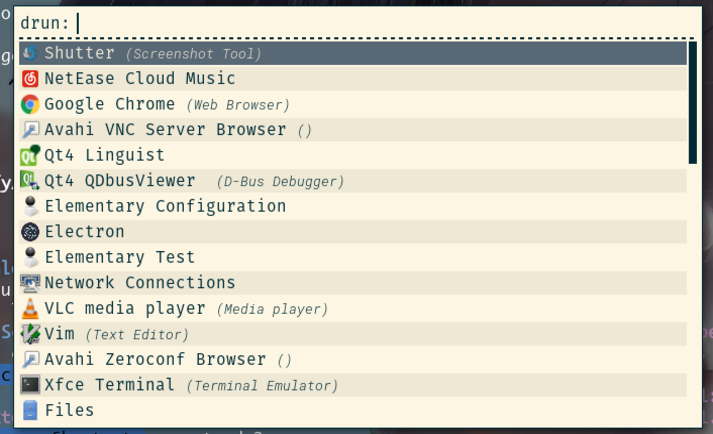Pick Qt4 QDbusViewer entry text
The image size is (713, 434).
(120, 181)
